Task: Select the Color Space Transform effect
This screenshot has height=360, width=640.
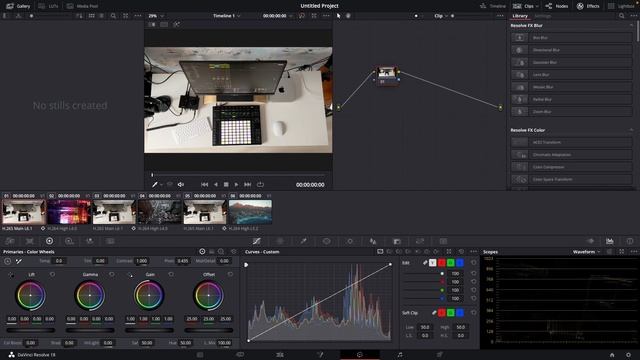Action: pyautogui.click(x=571, y=179)
